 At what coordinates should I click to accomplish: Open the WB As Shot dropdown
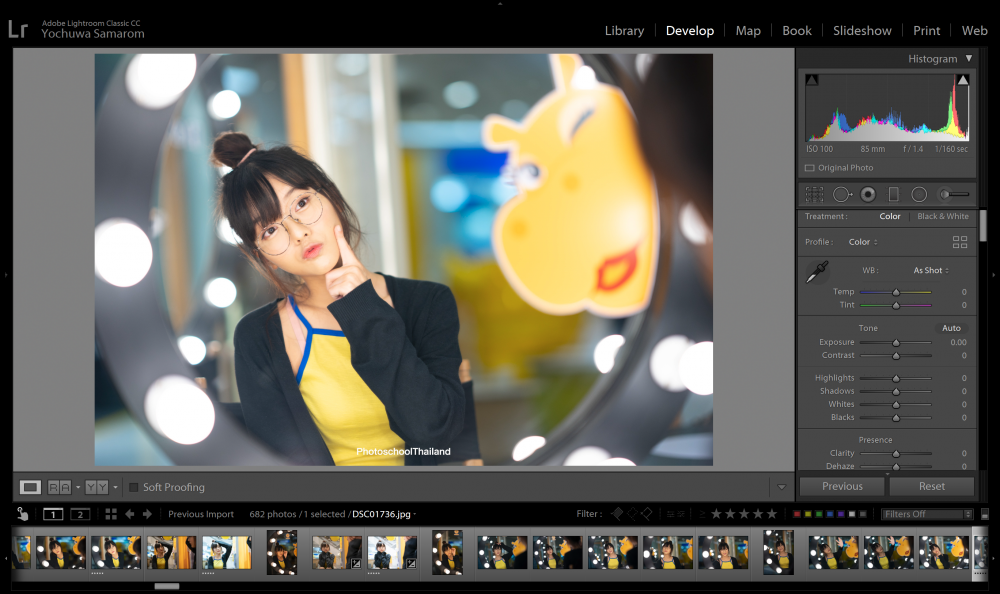click(x=930, y=271)
